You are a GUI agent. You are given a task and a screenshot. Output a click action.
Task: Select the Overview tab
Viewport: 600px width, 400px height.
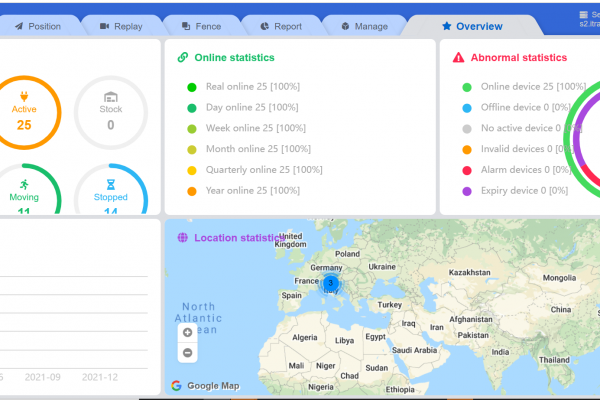(x=472, y=26)
